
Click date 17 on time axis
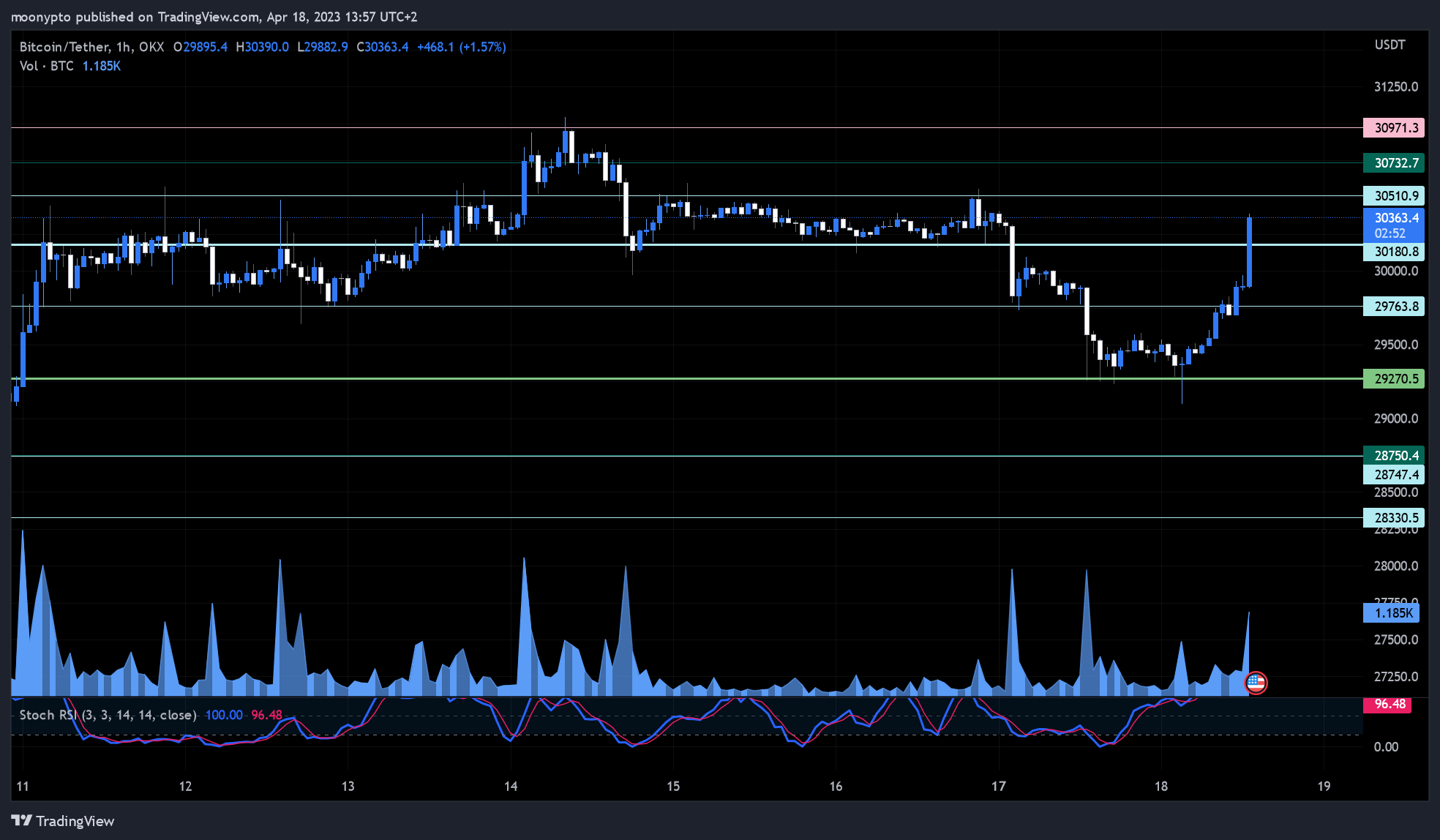[x=999, y=787]
